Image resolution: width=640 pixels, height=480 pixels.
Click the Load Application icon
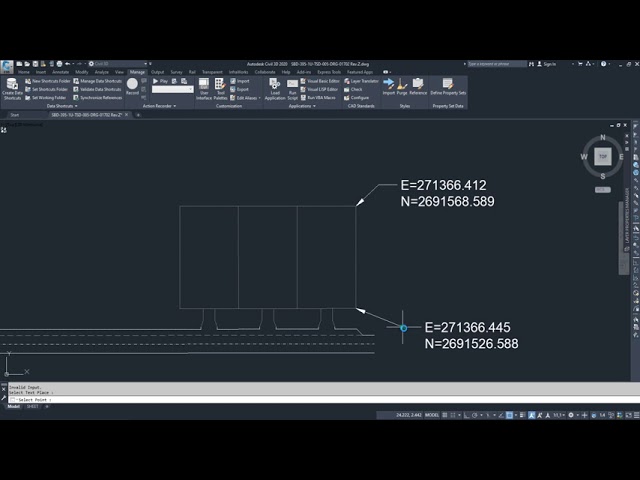pyautogui.click(x=275, y=88)
